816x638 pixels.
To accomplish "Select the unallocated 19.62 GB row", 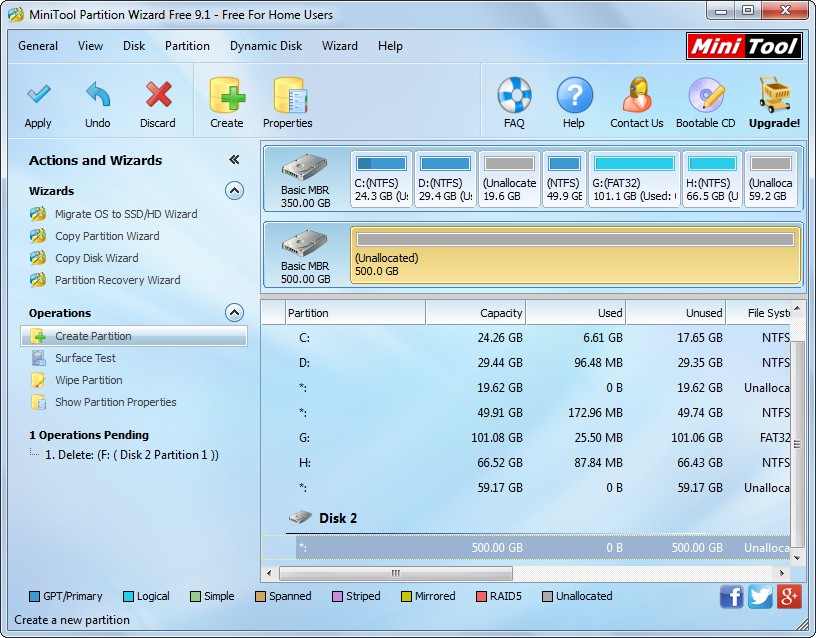I will tap(526, 388).
